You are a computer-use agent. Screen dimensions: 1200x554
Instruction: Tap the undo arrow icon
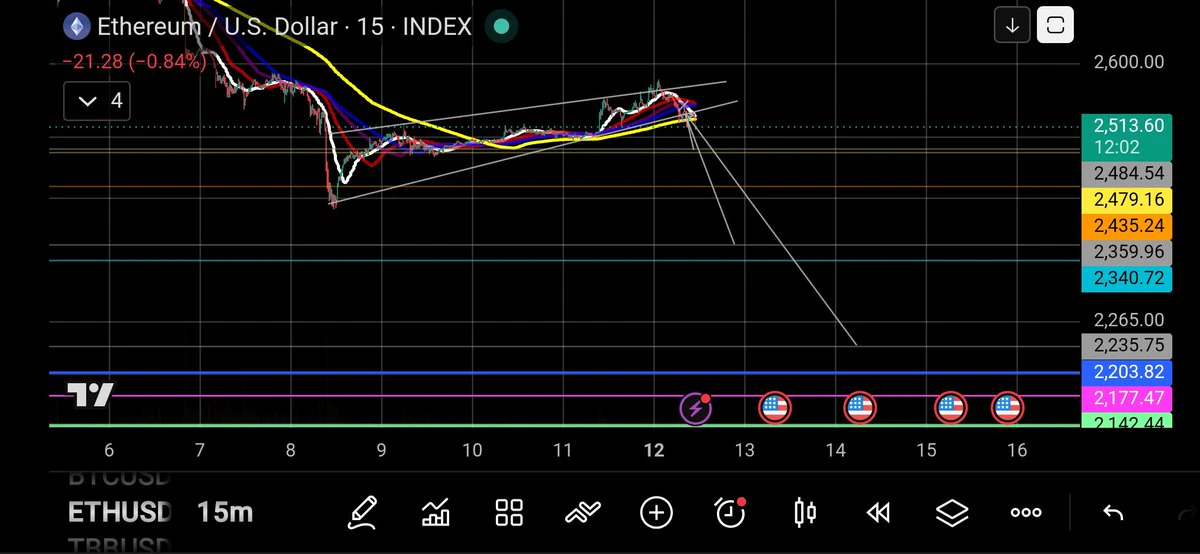coord(1112,513)
